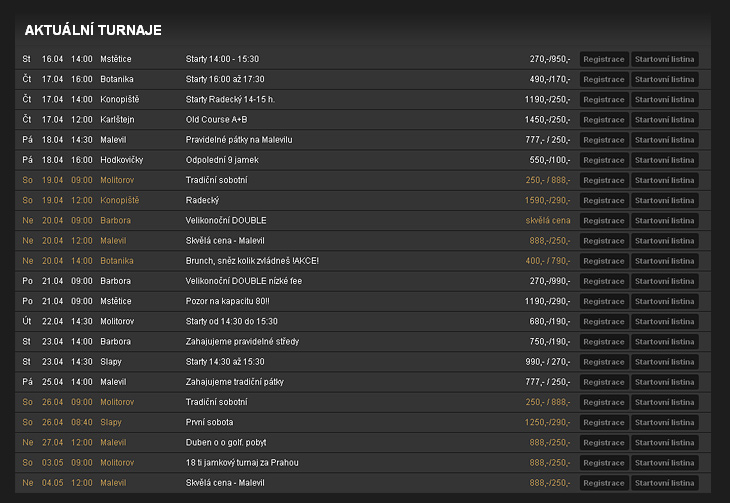
Task: Register for Malevil 04.05 Skvělá cena
Action: [x=604, y=483]
